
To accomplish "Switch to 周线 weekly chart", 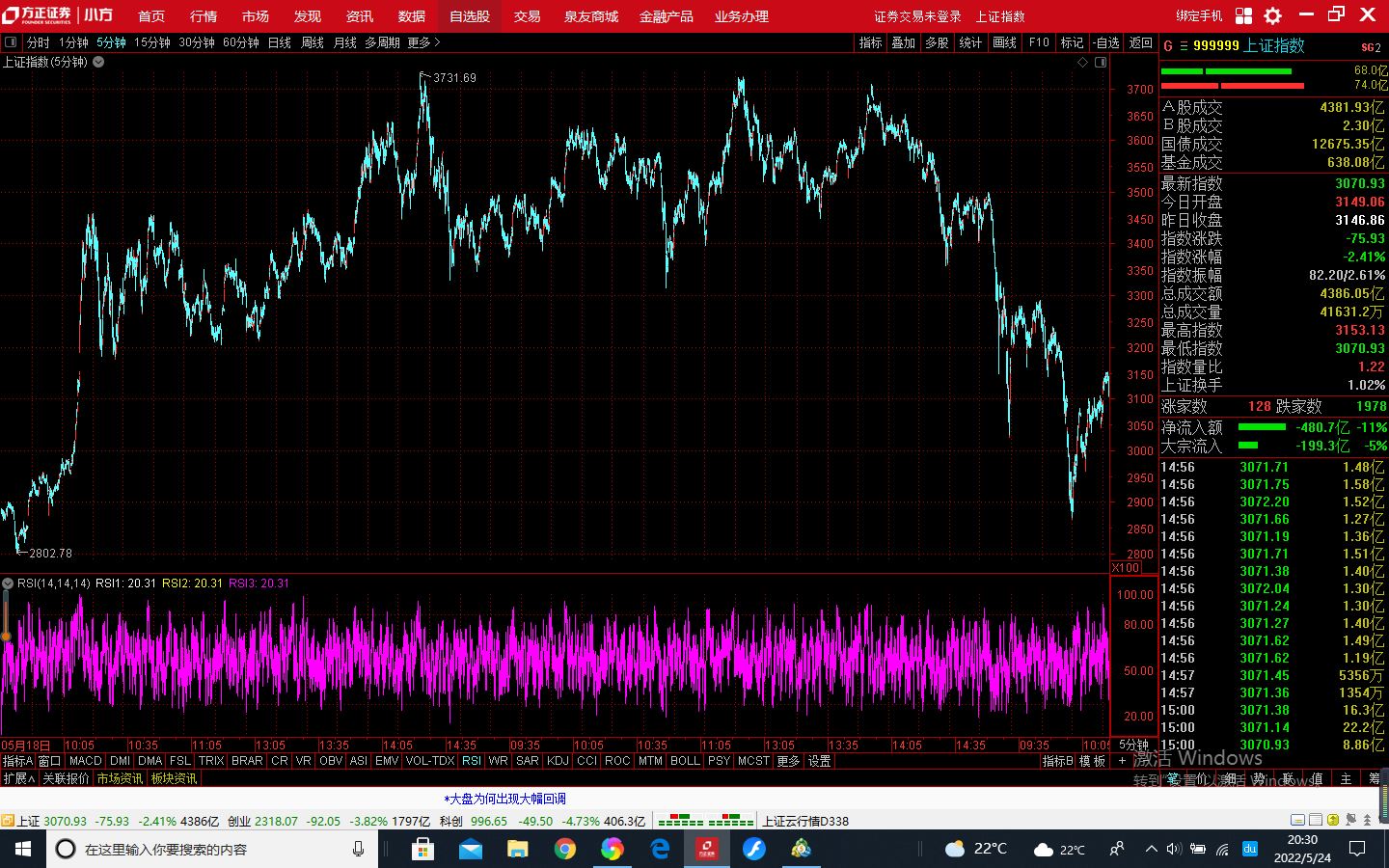I will point(313,42).
